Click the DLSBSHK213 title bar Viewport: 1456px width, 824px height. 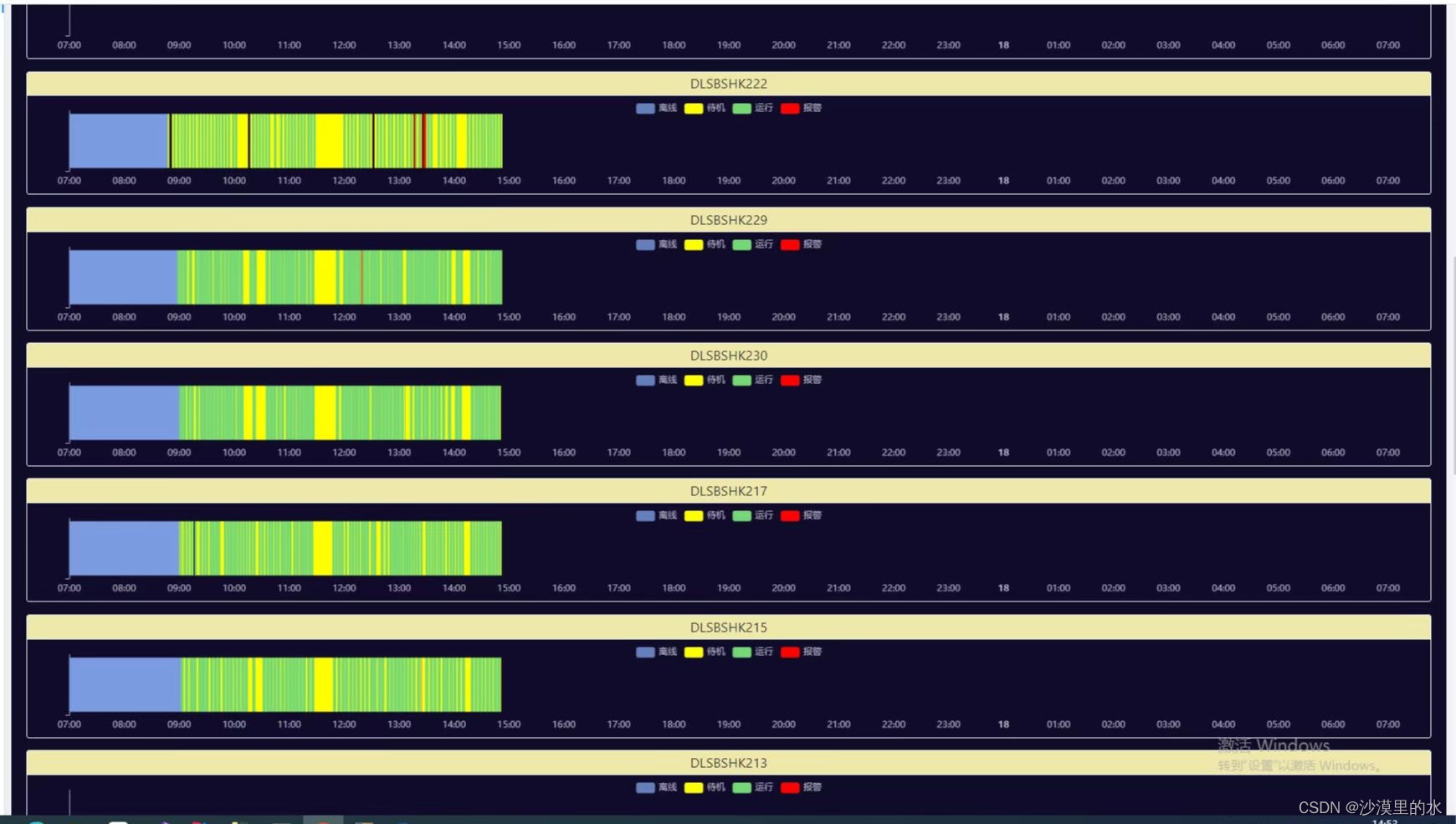click(729, 763)
